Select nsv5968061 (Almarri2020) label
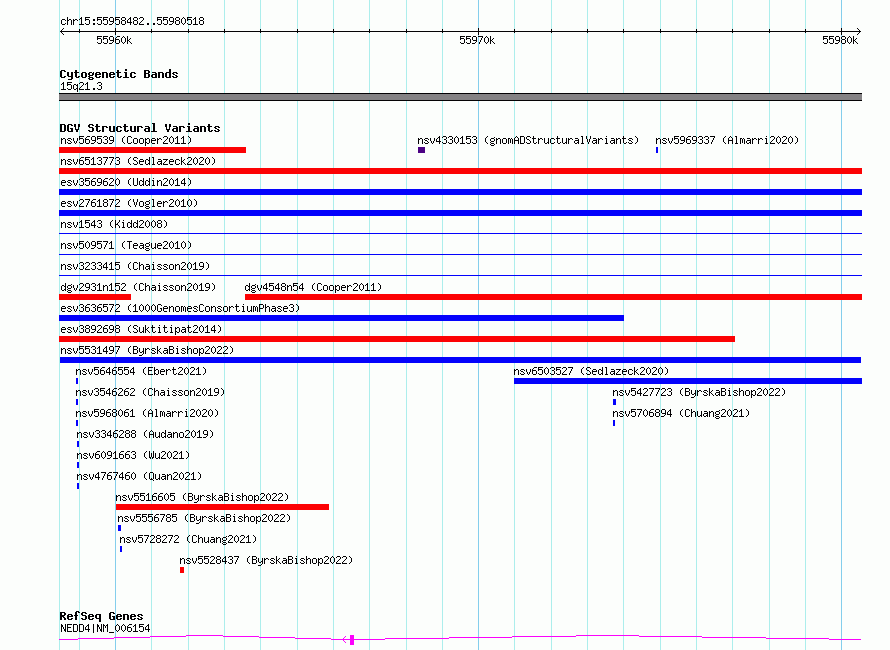The height and width of the screenshot is (650, 890). (147, 413)
